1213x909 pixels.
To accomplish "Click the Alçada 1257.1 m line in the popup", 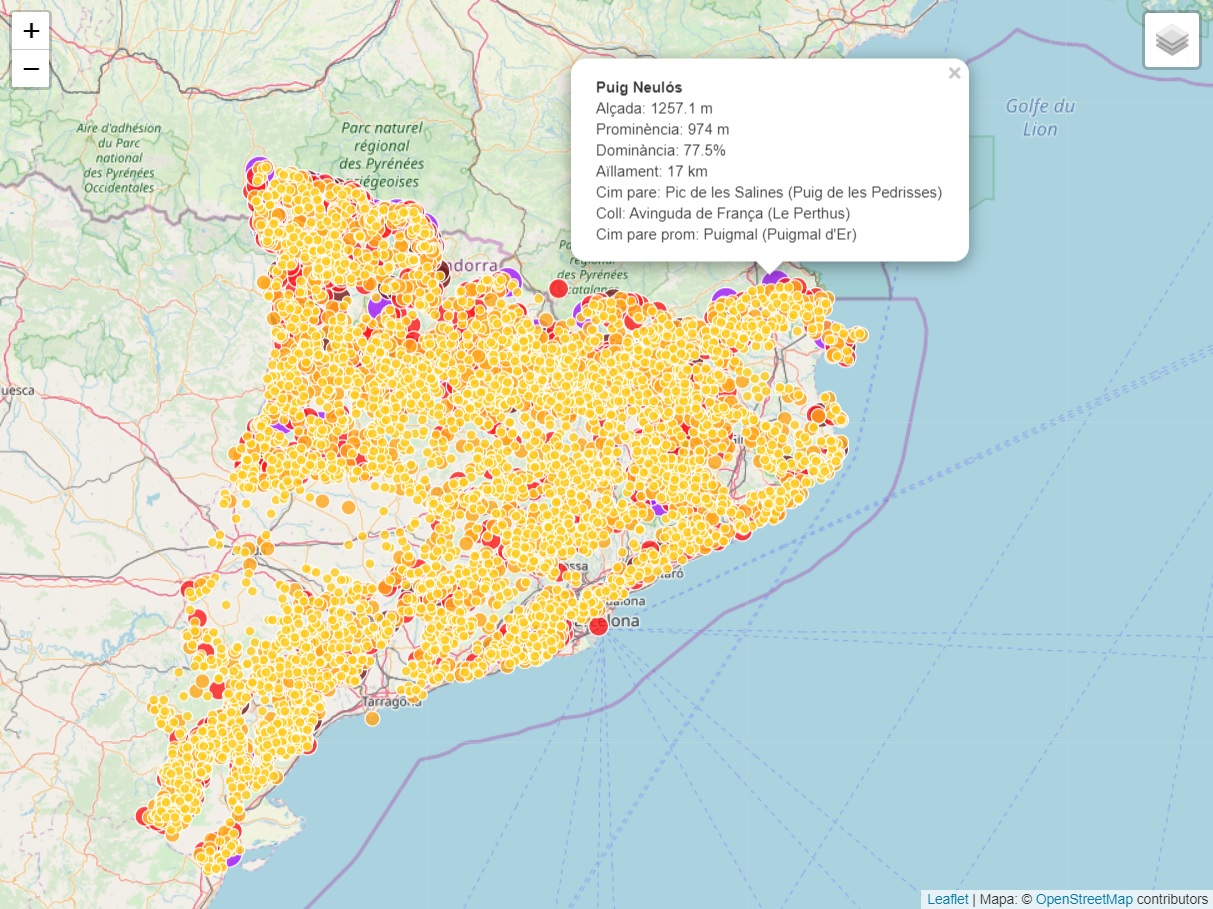I will 654,108.
